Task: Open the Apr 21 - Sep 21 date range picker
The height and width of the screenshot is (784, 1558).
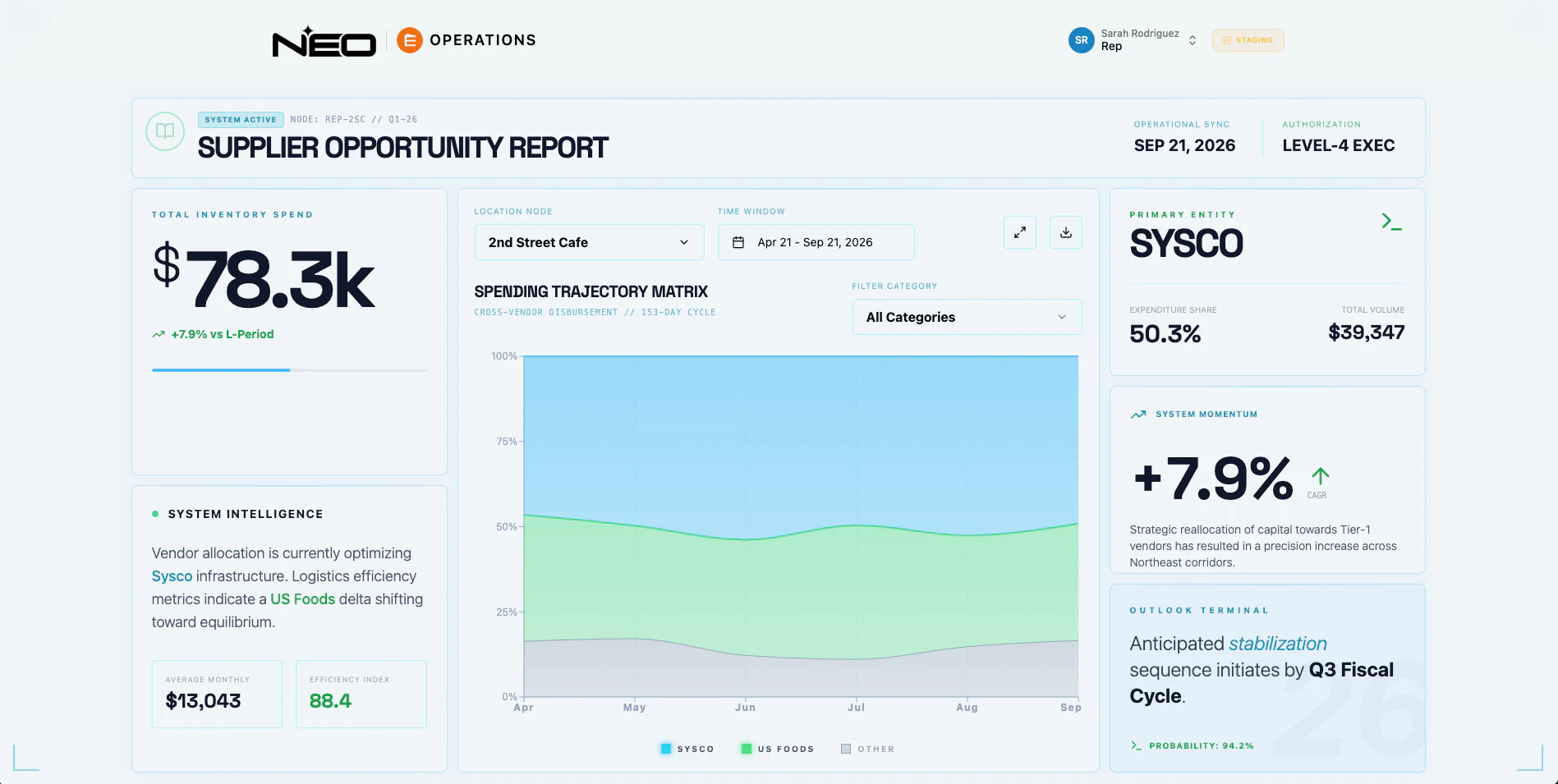Action: (x=816, y=242)
